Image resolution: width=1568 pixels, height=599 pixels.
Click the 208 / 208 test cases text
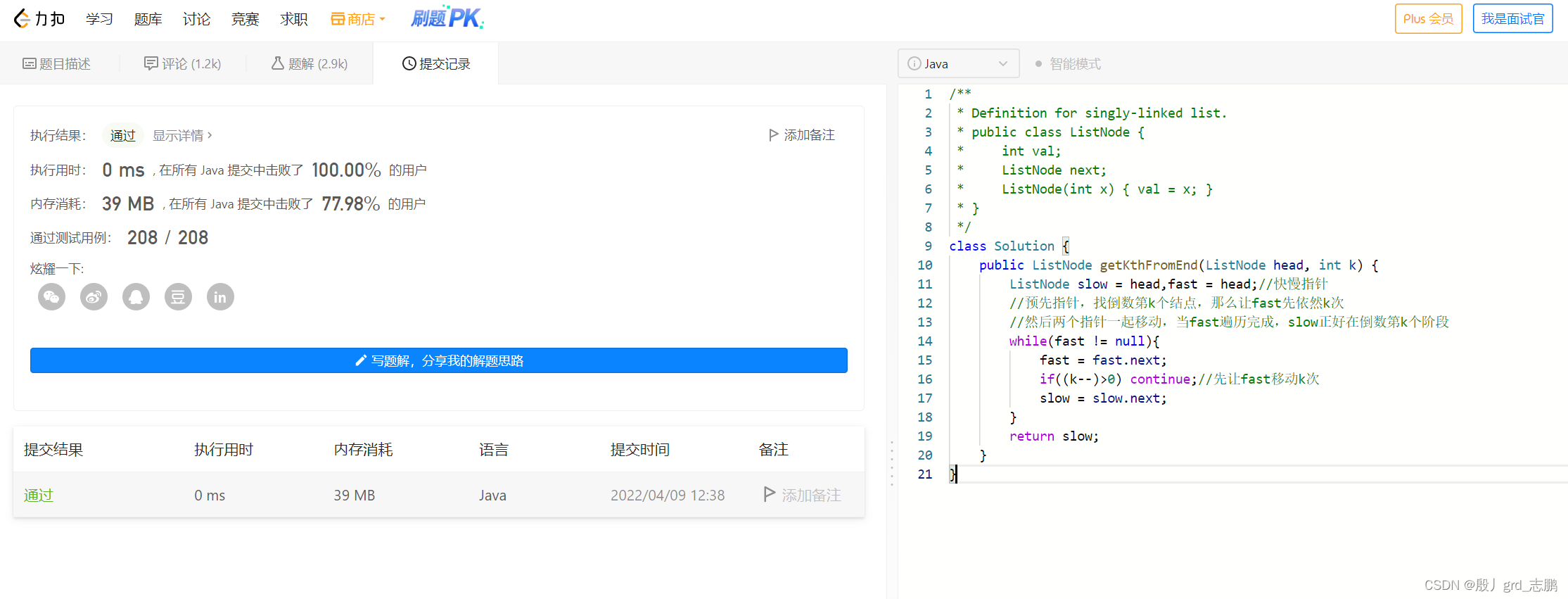tap(167, 238)
